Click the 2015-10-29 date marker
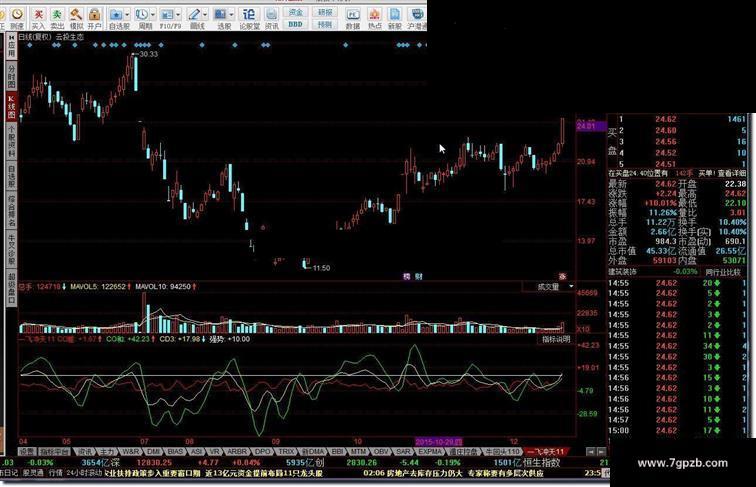Screen dimensions: 756x487 tap(439, 441)
